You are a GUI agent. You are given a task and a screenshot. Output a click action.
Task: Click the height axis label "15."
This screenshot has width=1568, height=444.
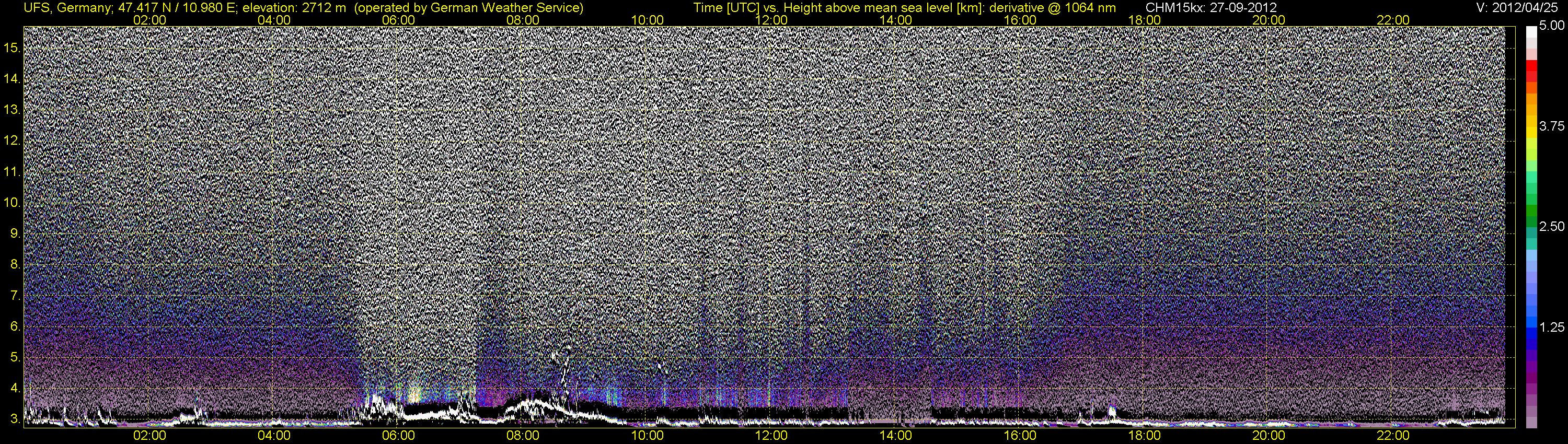click(x=13, y=48)
